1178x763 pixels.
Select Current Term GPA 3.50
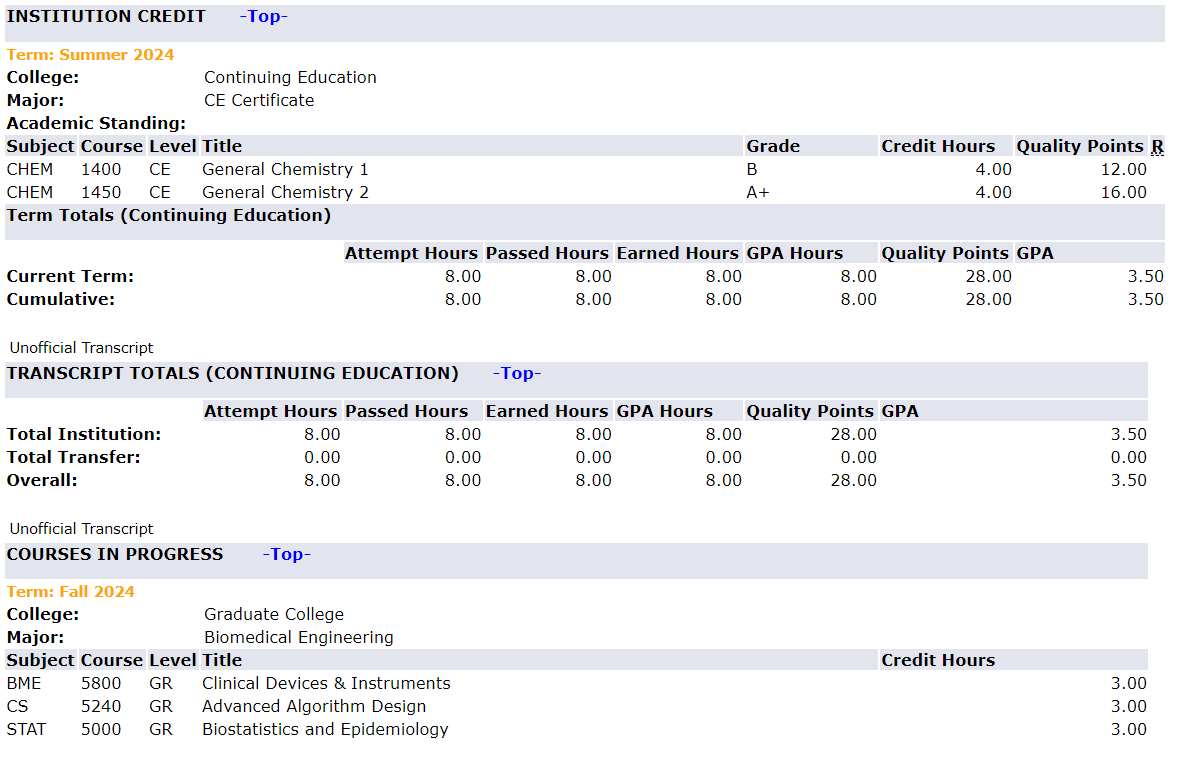point(1146,276)
